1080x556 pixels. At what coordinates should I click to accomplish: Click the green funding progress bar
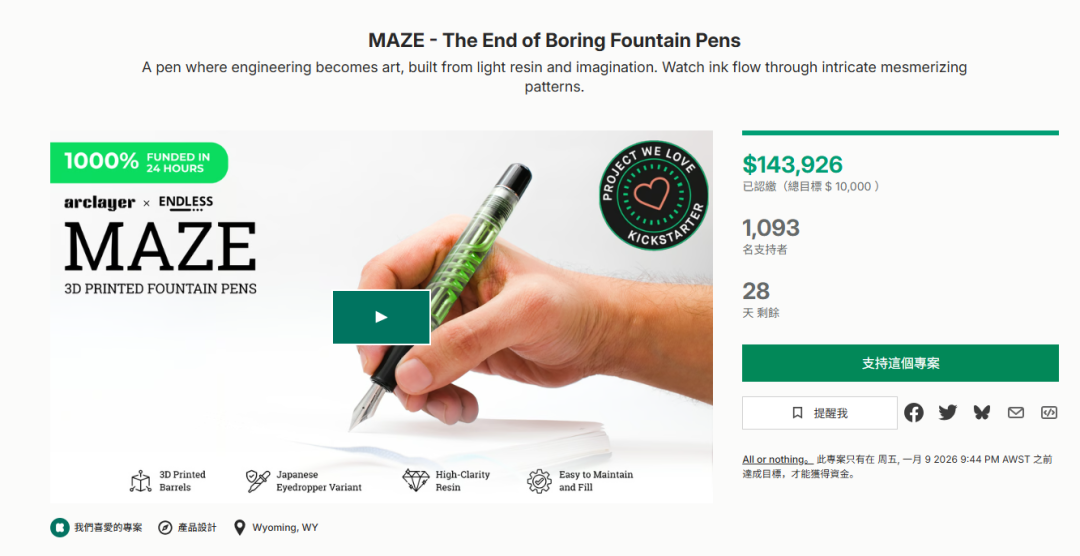[900, 132]
